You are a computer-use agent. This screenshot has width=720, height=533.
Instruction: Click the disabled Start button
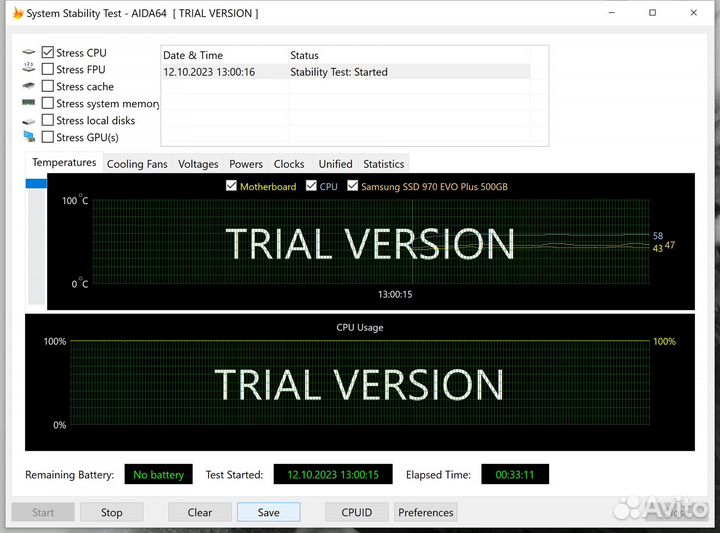point(43,512)
